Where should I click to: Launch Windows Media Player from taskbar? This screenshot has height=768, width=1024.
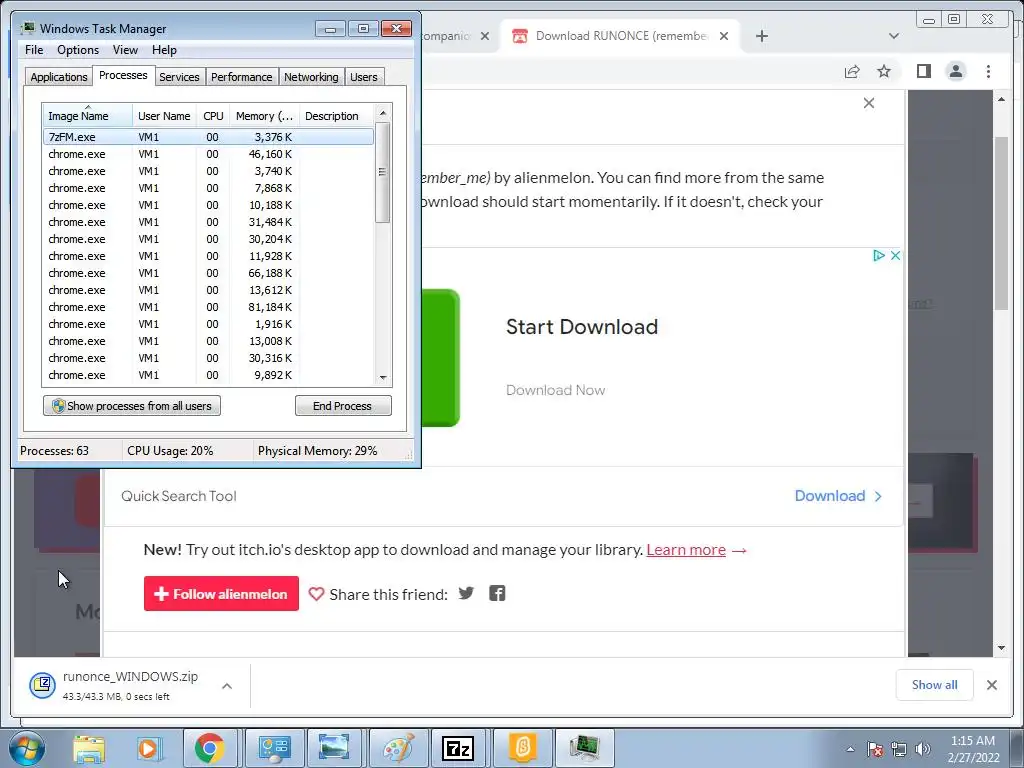(148, 748)
